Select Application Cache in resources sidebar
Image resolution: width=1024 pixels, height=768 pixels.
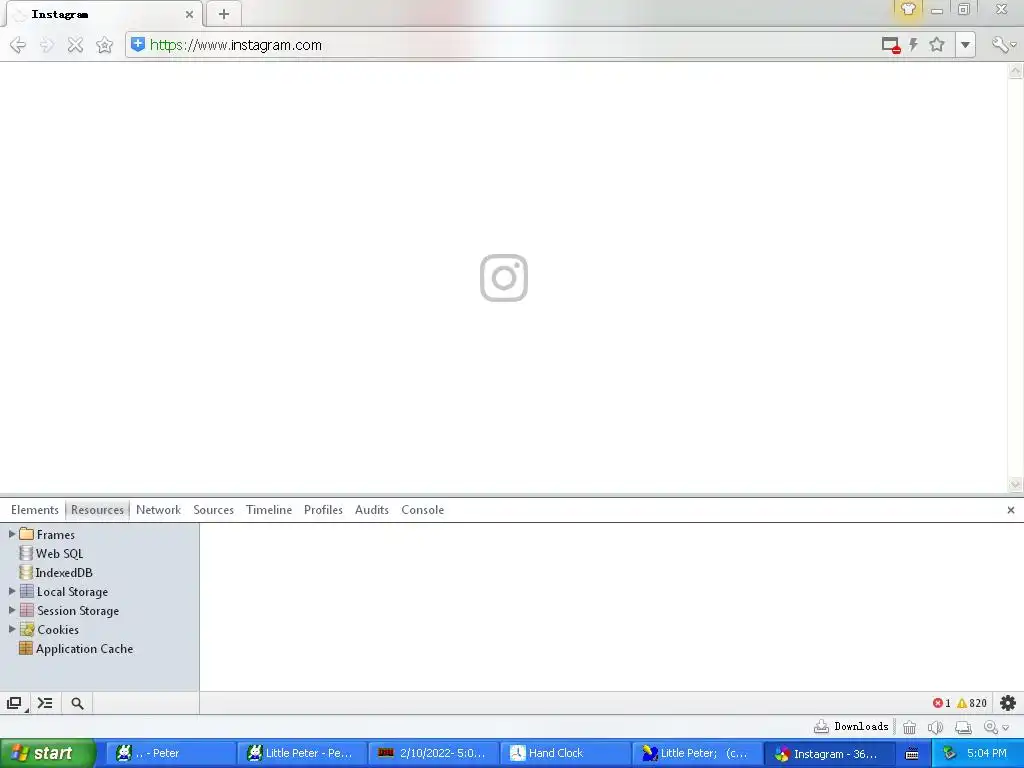pos(76,648)
